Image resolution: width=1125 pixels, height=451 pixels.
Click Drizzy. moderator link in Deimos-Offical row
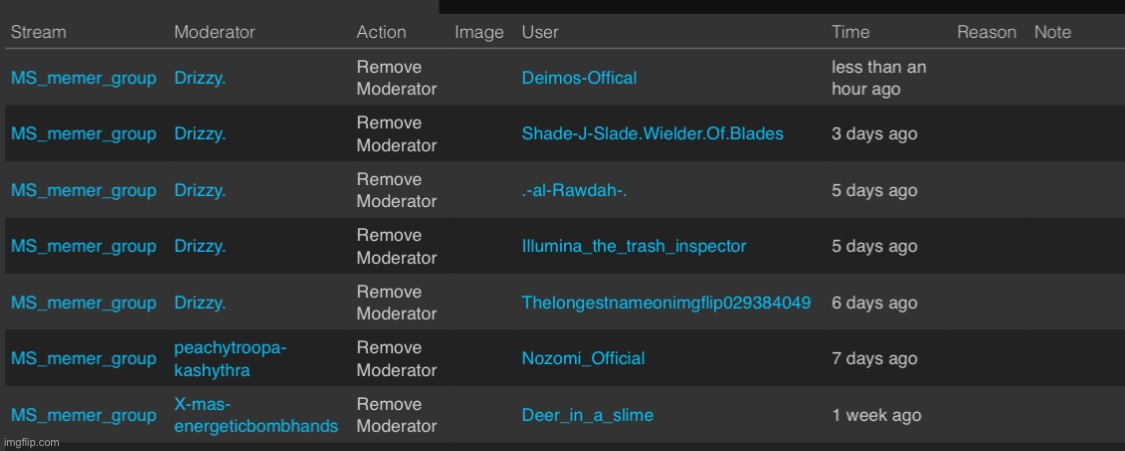pos(199,78)
